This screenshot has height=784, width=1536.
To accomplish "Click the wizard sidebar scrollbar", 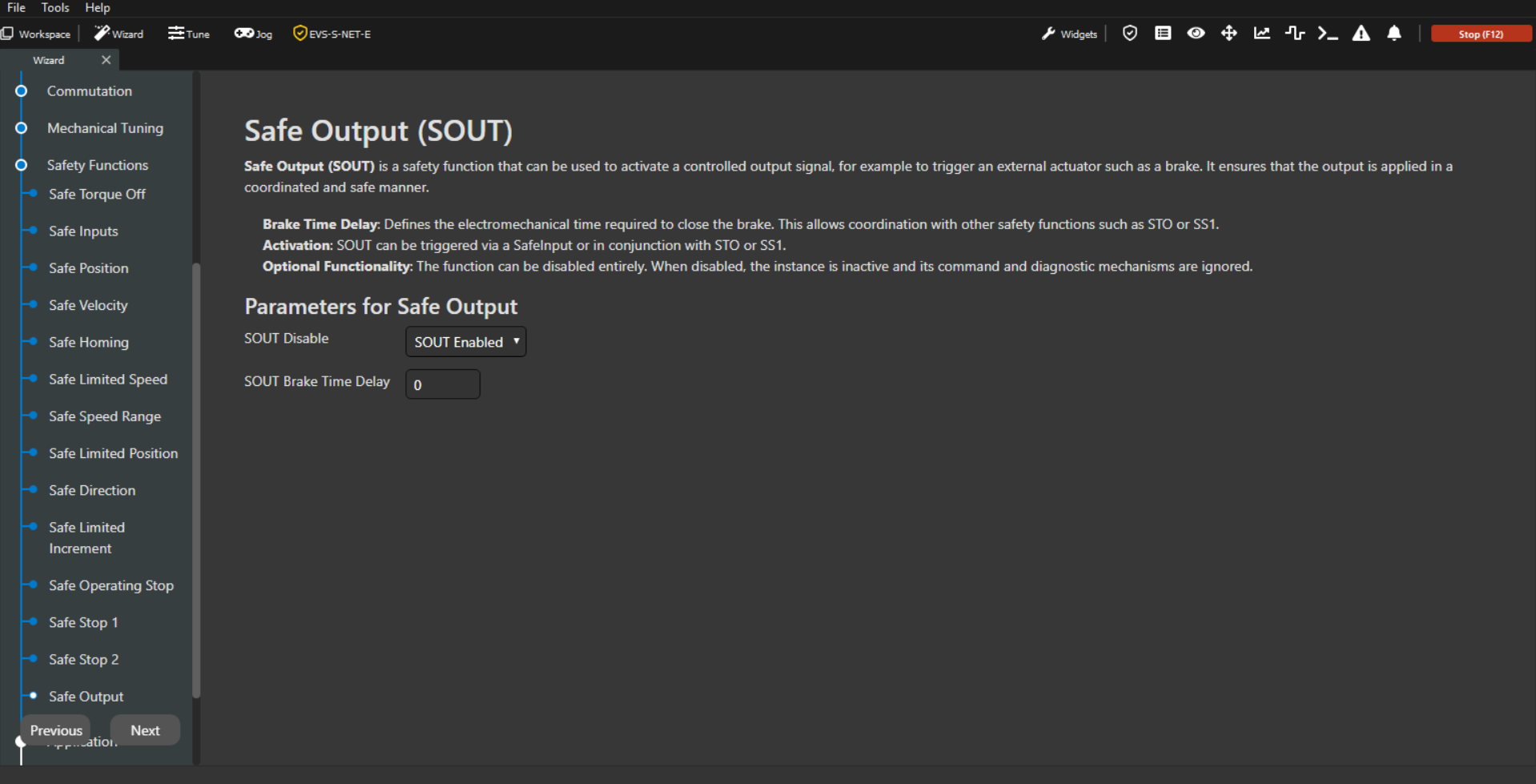I will (x=196, y=480).
